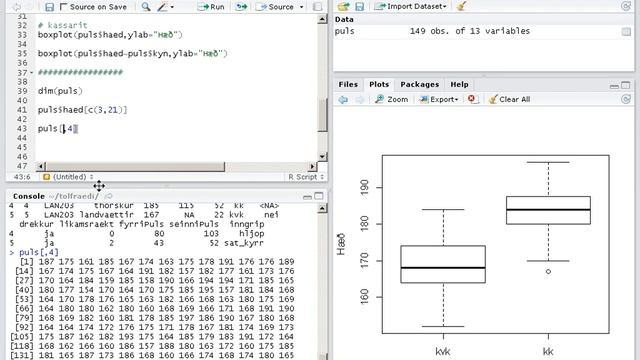
Task: Show the previous plot arrow
Action: click(x=343, y=99)
